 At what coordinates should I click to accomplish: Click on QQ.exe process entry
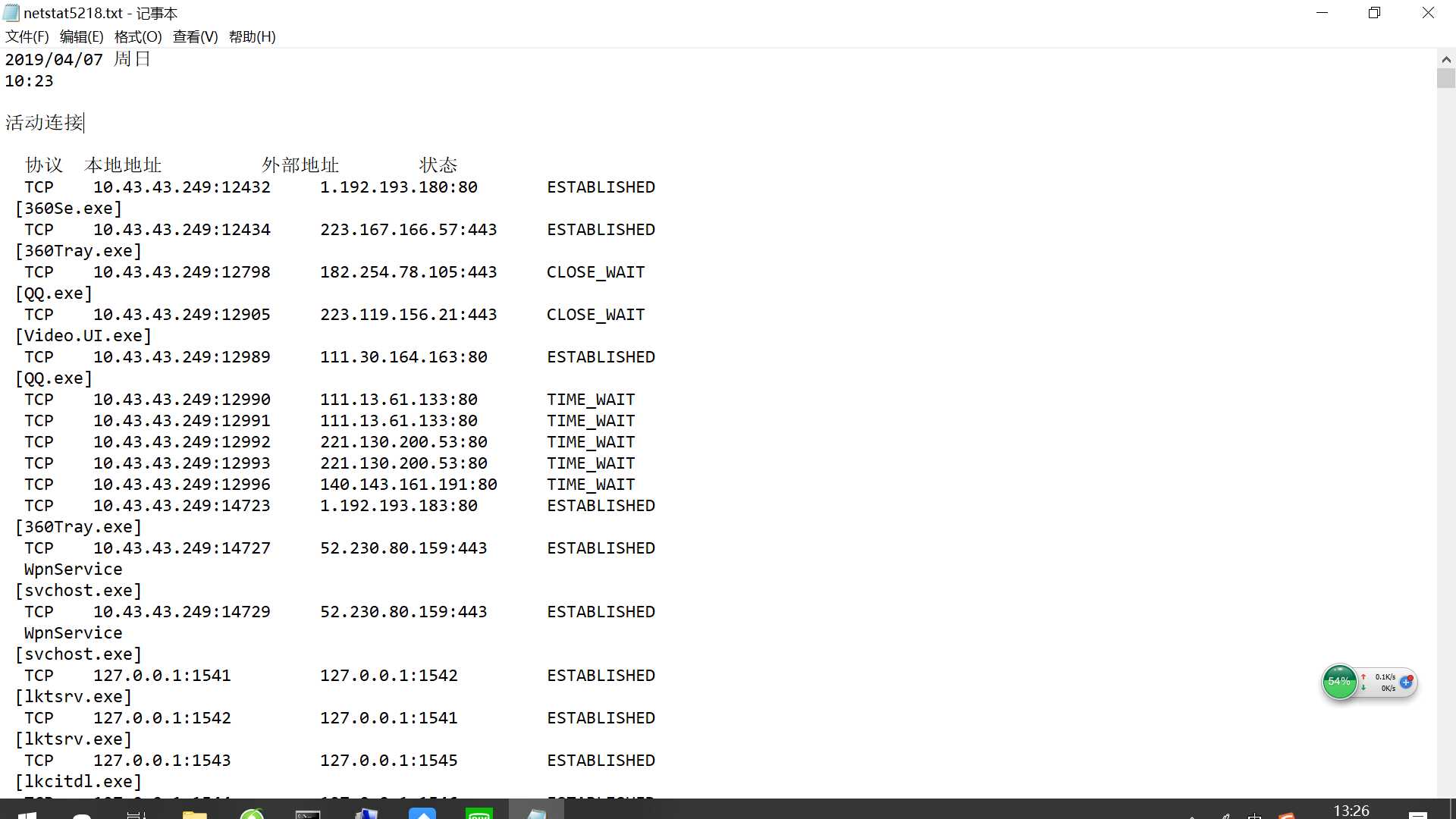pyautogui.click(x=54, y=293)
